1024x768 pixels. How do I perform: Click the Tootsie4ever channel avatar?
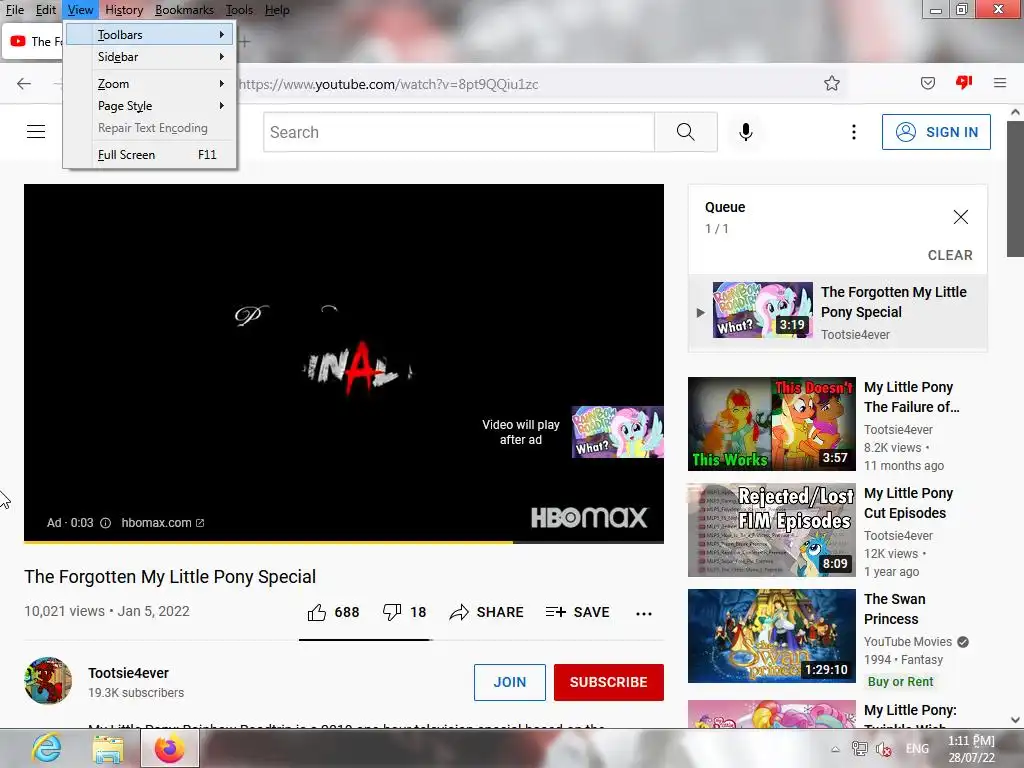[48, 680]
